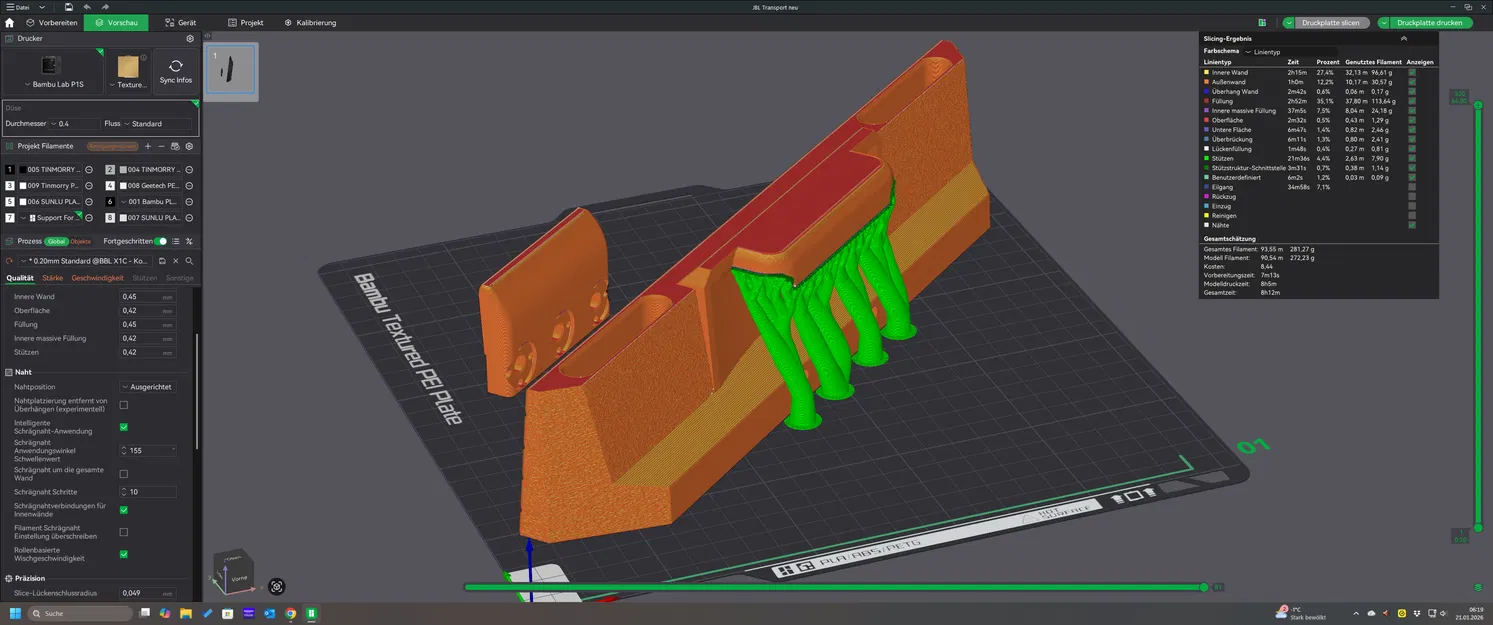Screen dimensions: 1493x625
Task: Click filament 1 black color swatch
Action: 23,170
